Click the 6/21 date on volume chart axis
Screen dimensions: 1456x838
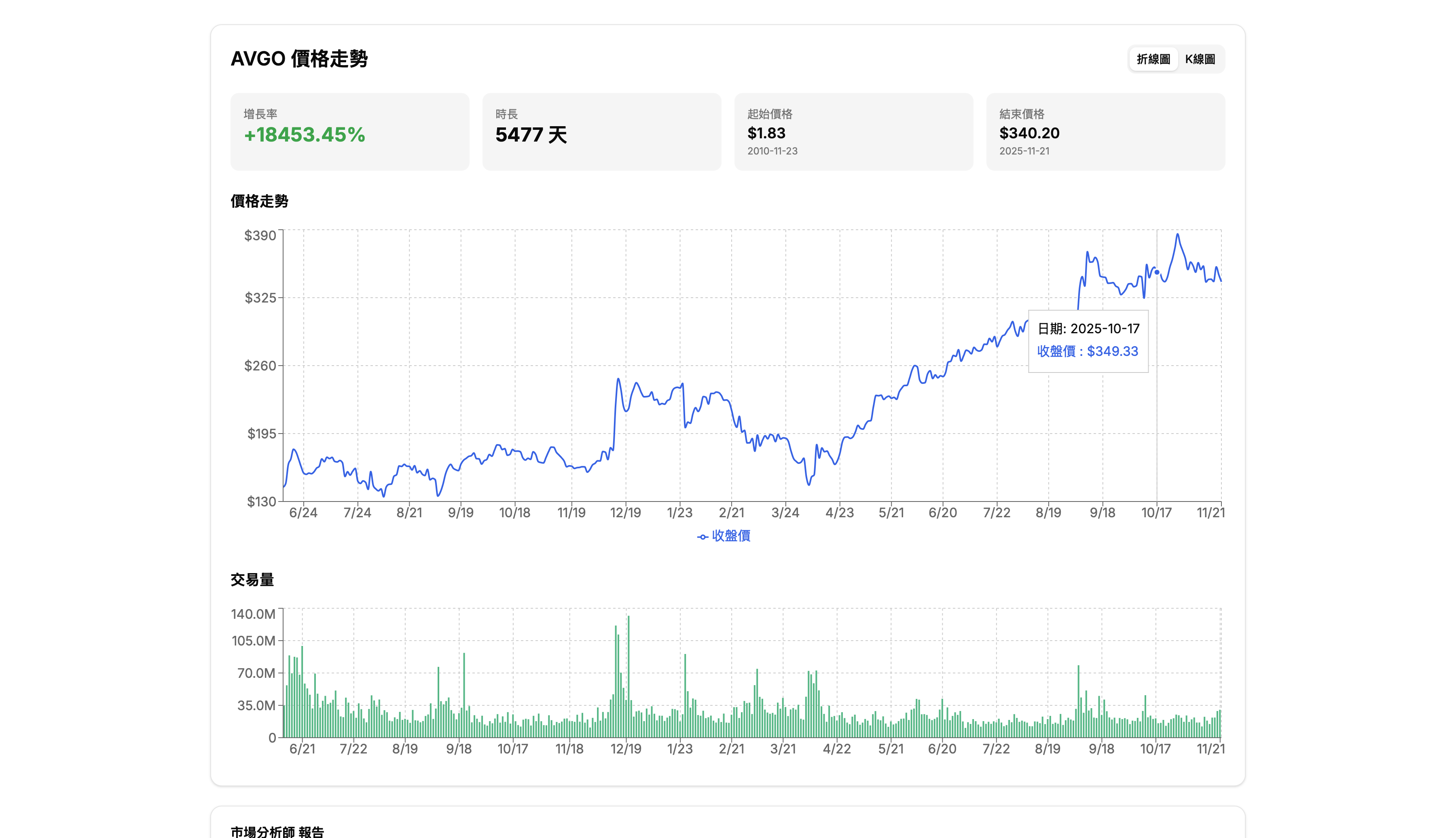click(x=302, y=749)
